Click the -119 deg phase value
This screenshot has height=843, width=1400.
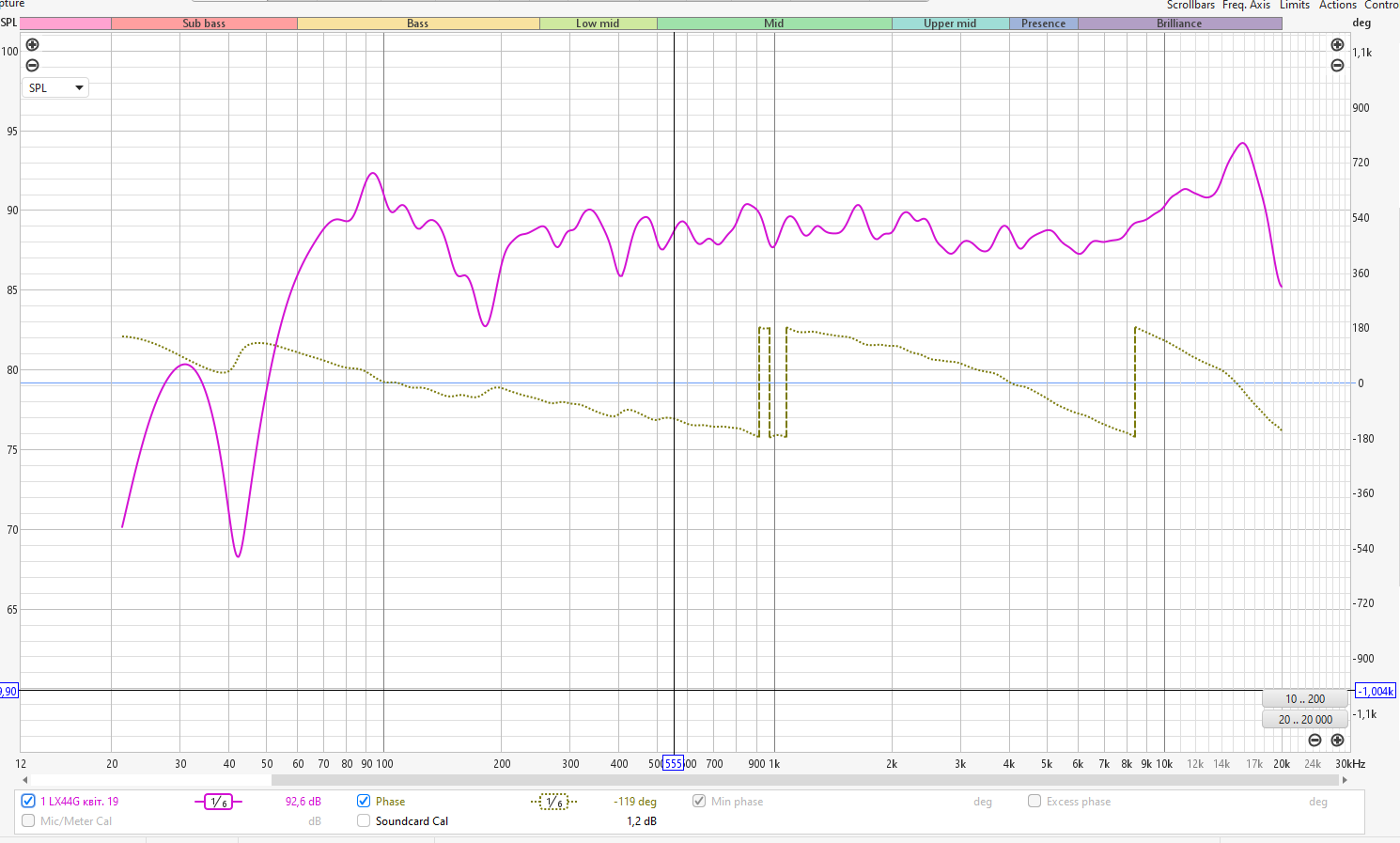pyautogui.click(x=635, y=802)
